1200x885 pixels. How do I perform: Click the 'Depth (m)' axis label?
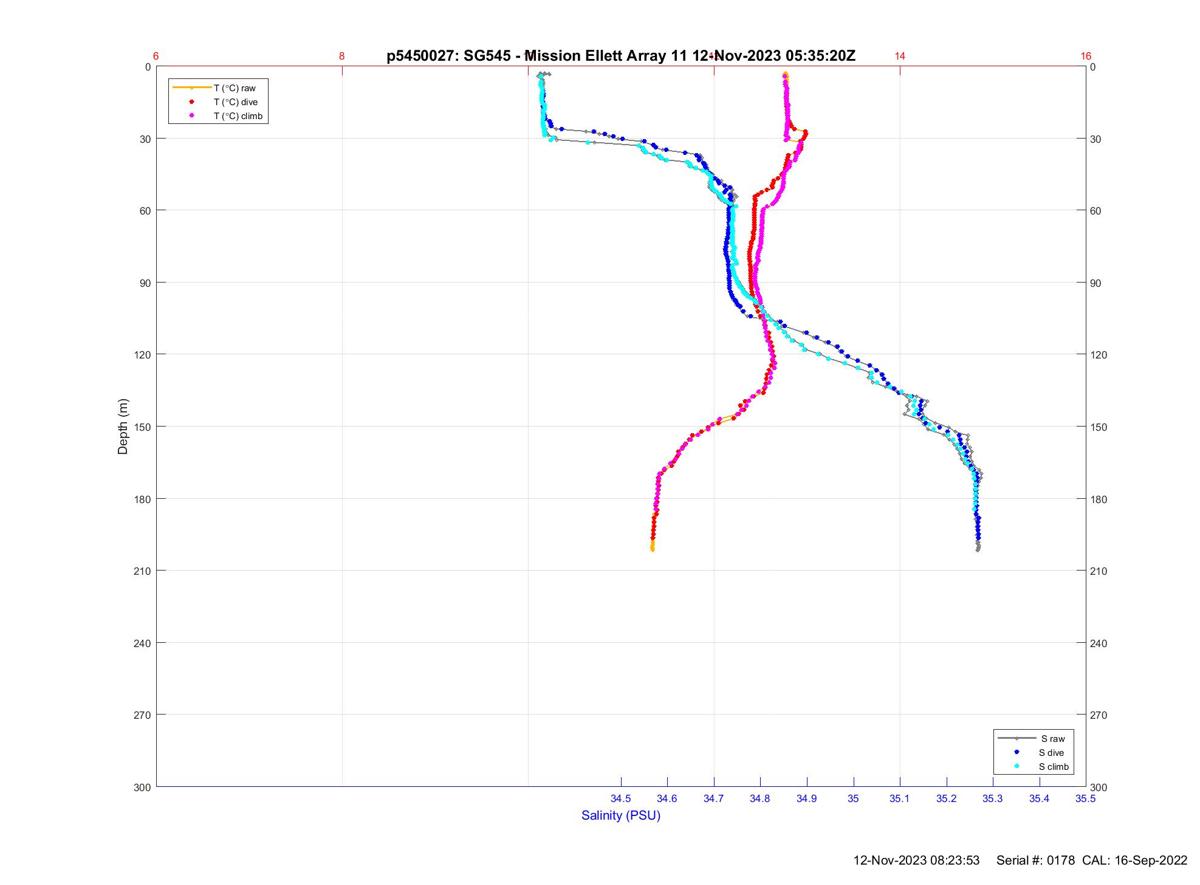click(124, 426)
